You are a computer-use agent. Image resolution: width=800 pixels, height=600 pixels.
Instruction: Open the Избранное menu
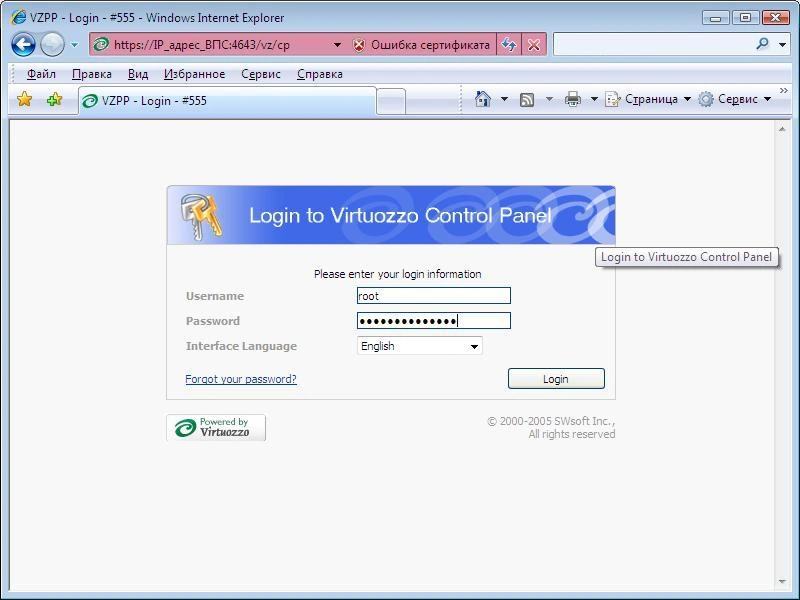(x=194, y=74)
